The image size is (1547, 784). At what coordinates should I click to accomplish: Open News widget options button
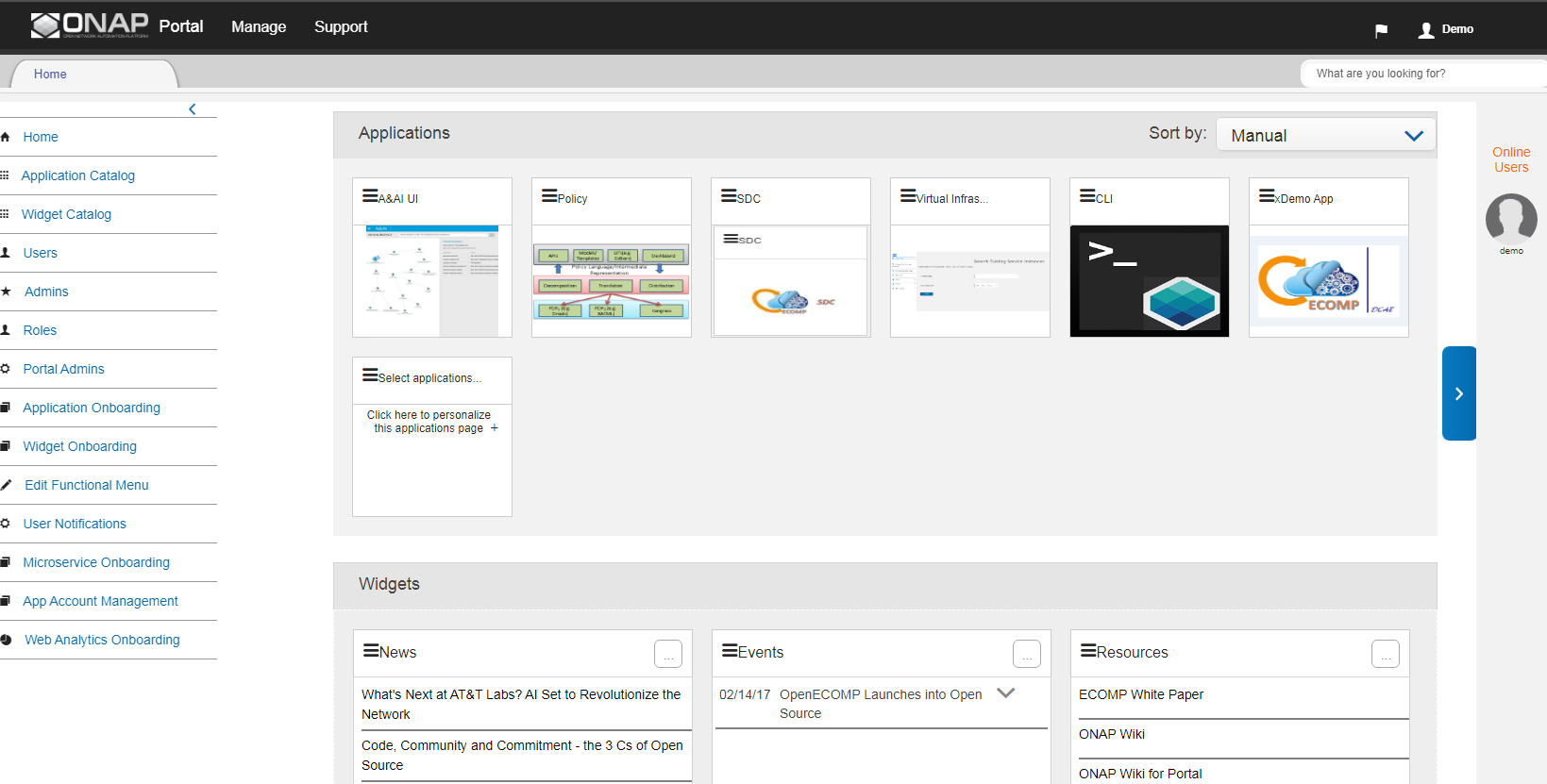tap(668, 654)
